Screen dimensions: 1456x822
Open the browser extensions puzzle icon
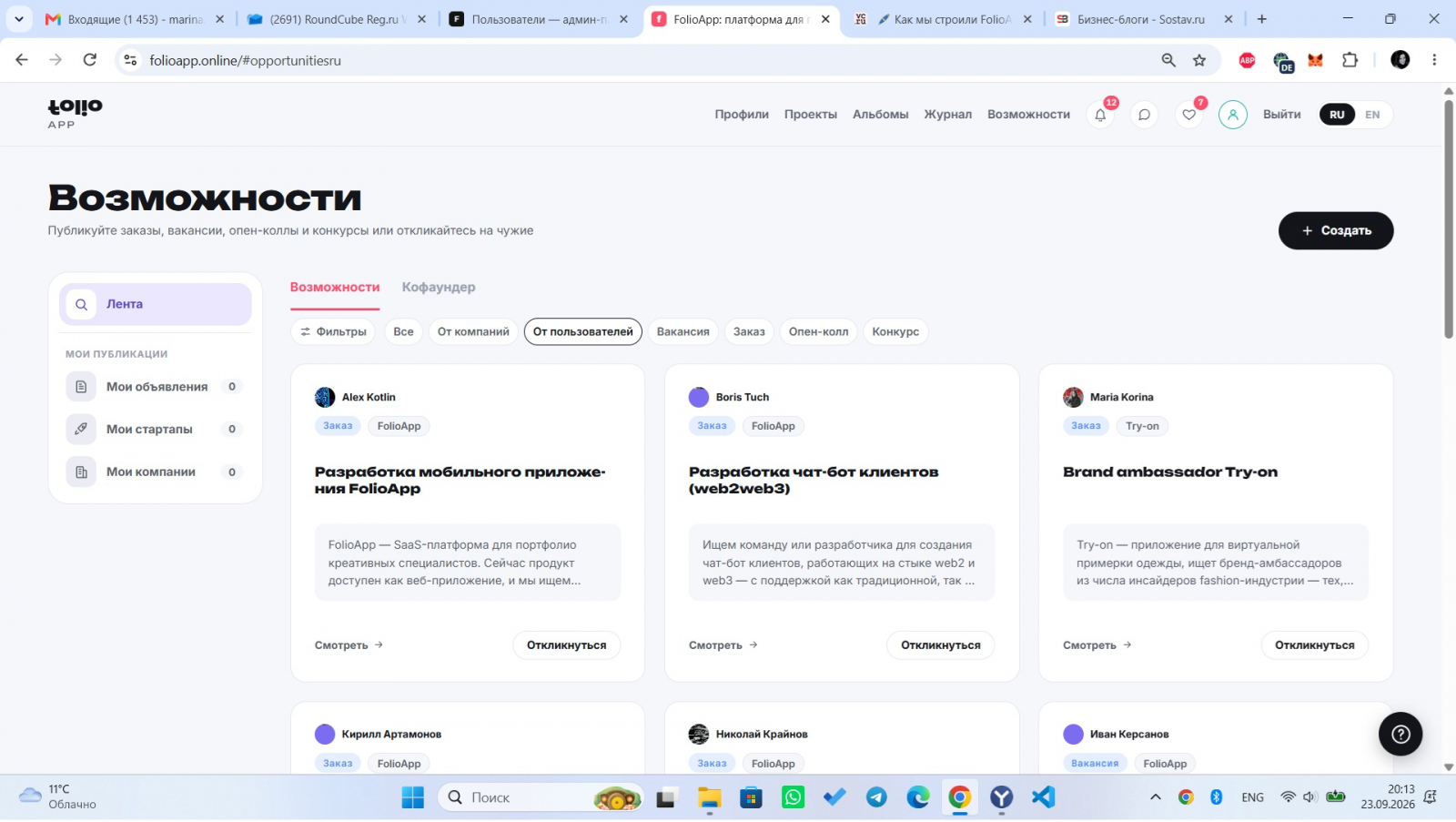pyautogui.click(x=1350, y=60)
